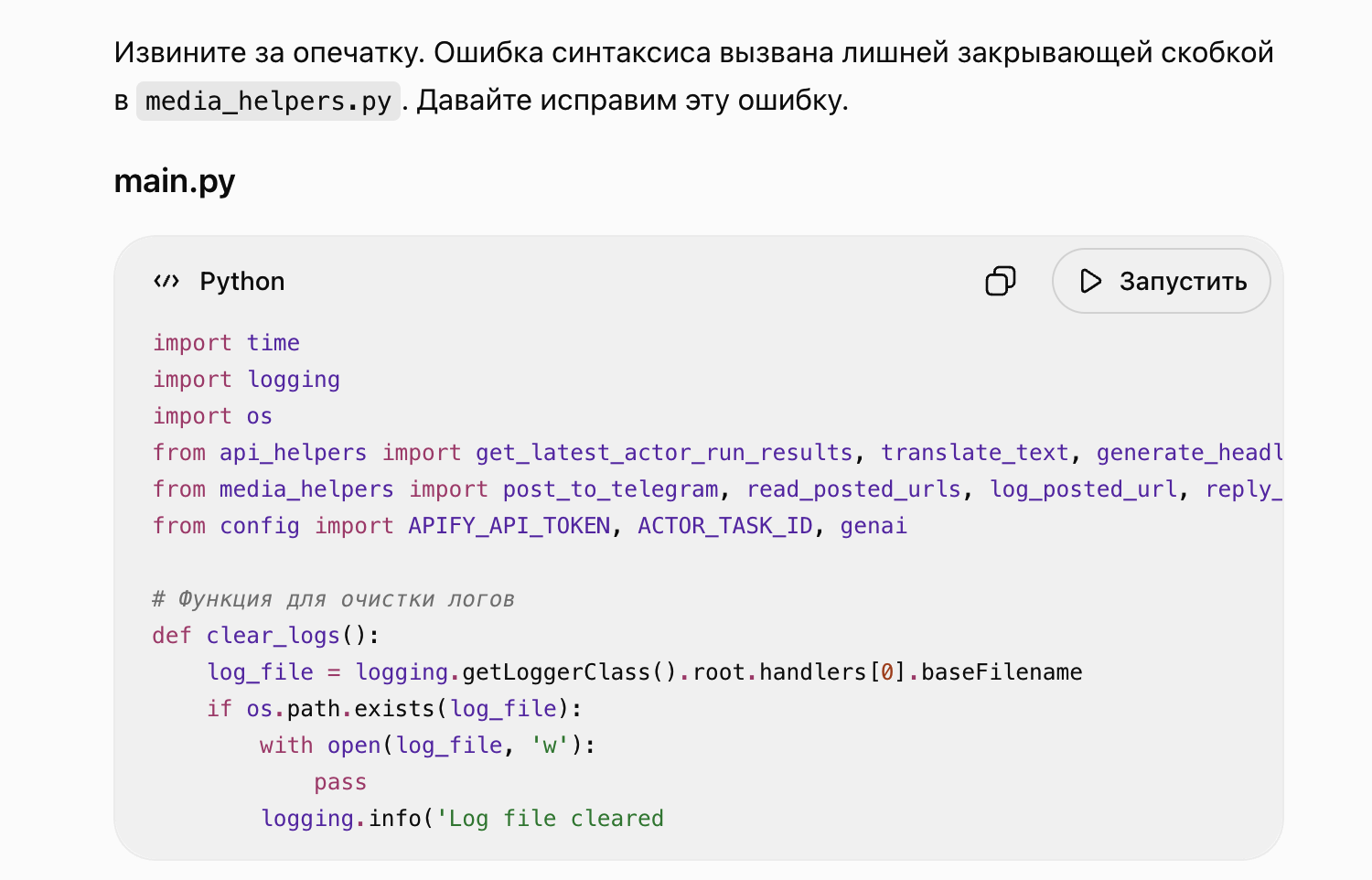Click the play triangle icon in Запустить
1372x880 pixels.
1090,281
